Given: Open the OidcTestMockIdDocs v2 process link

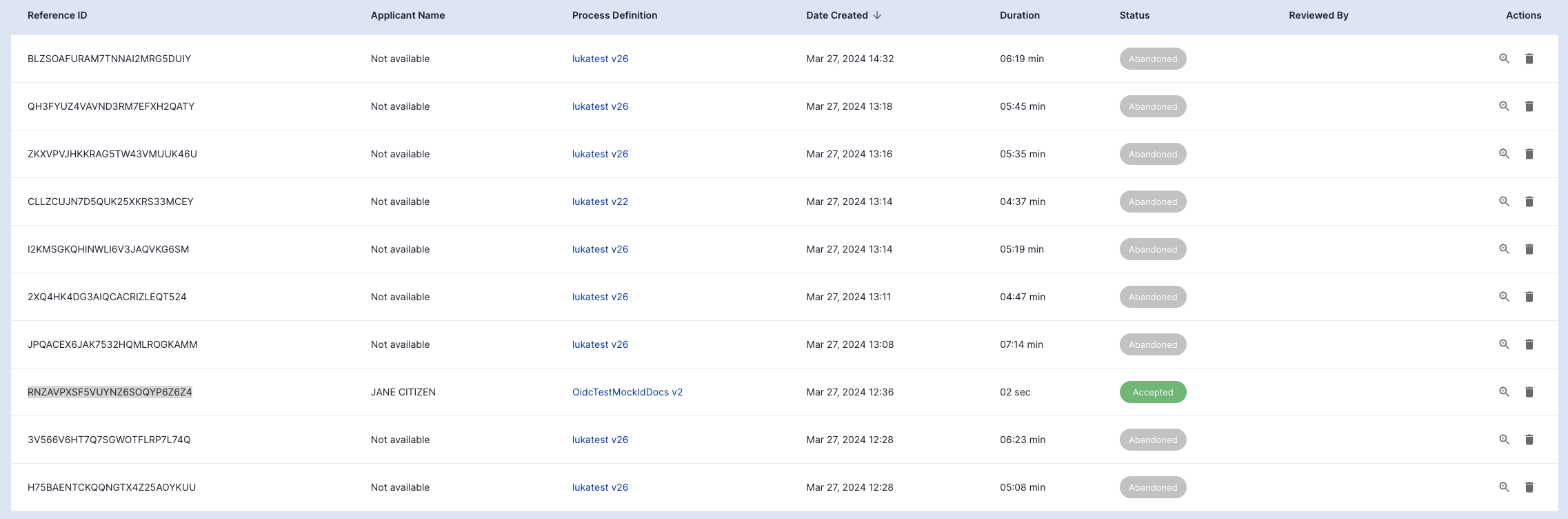Looking at the screenshot, I should point(627,392).
